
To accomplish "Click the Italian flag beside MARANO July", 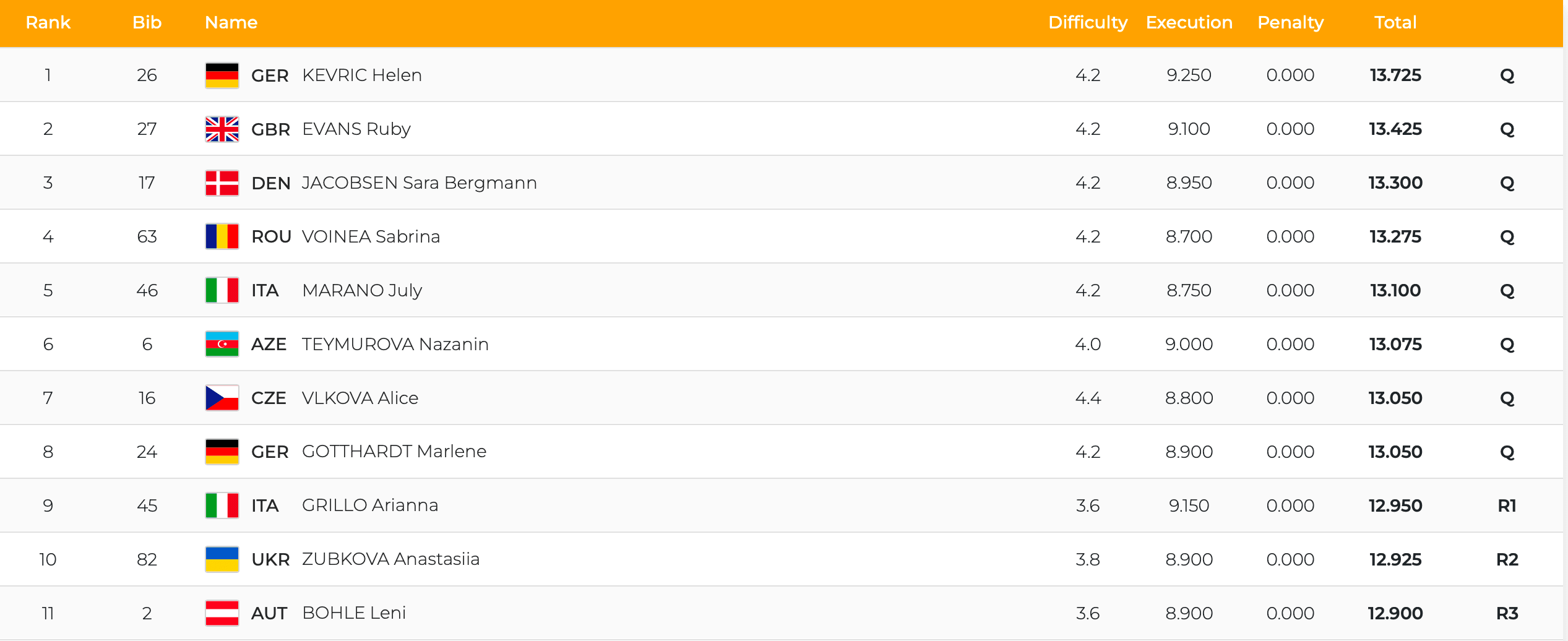I will 222,290.
